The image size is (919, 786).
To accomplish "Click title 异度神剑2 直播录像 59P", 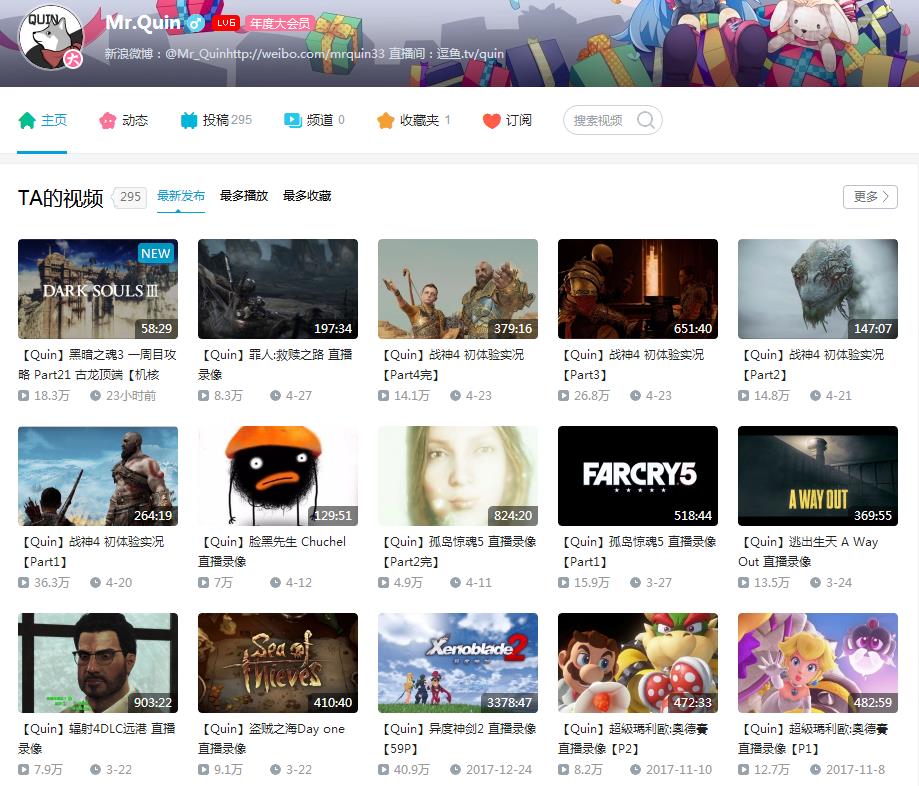I will coord(457,739).
